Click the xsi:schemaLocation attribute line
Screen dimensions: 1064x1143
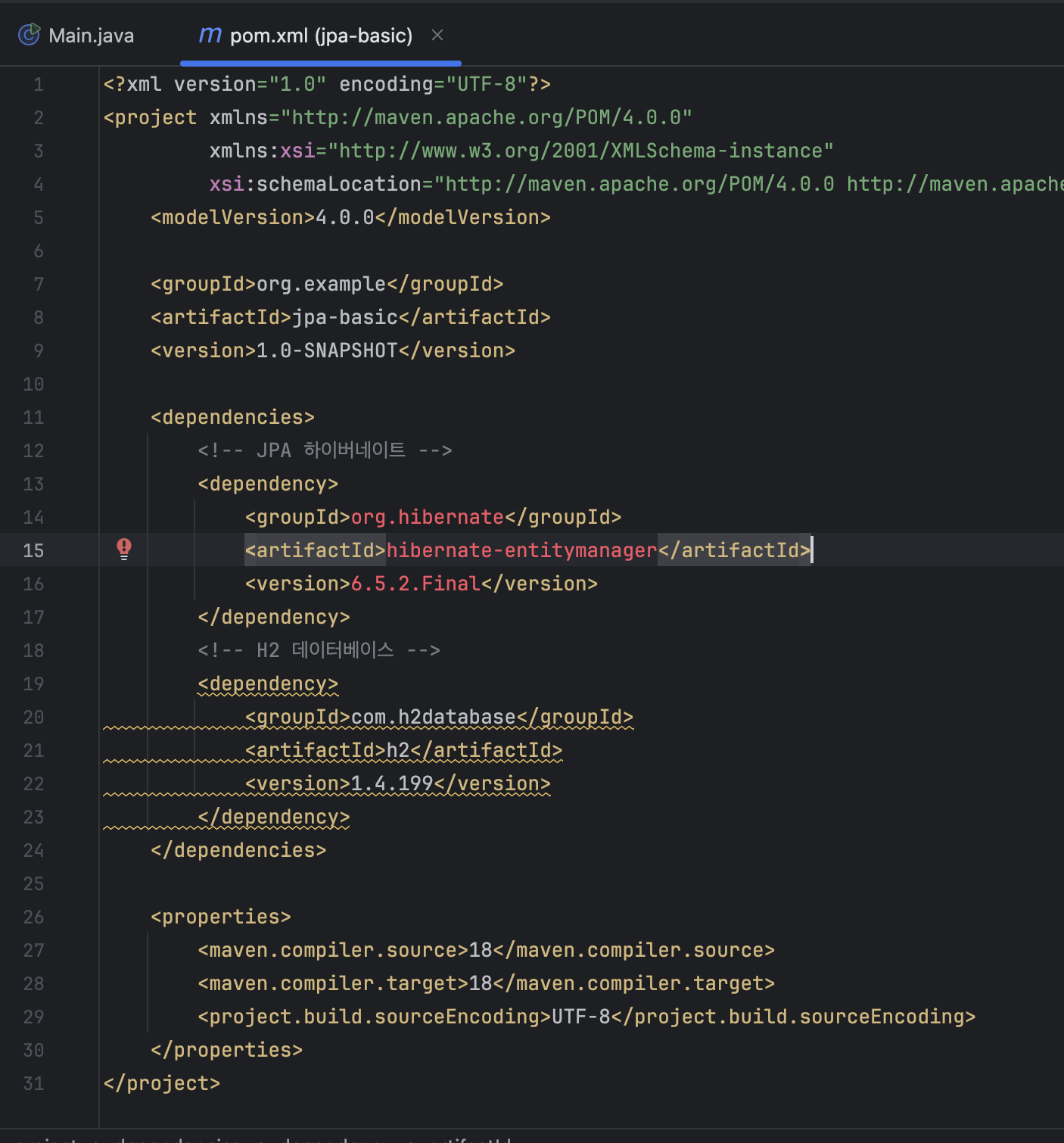click(x=636, y=184)
